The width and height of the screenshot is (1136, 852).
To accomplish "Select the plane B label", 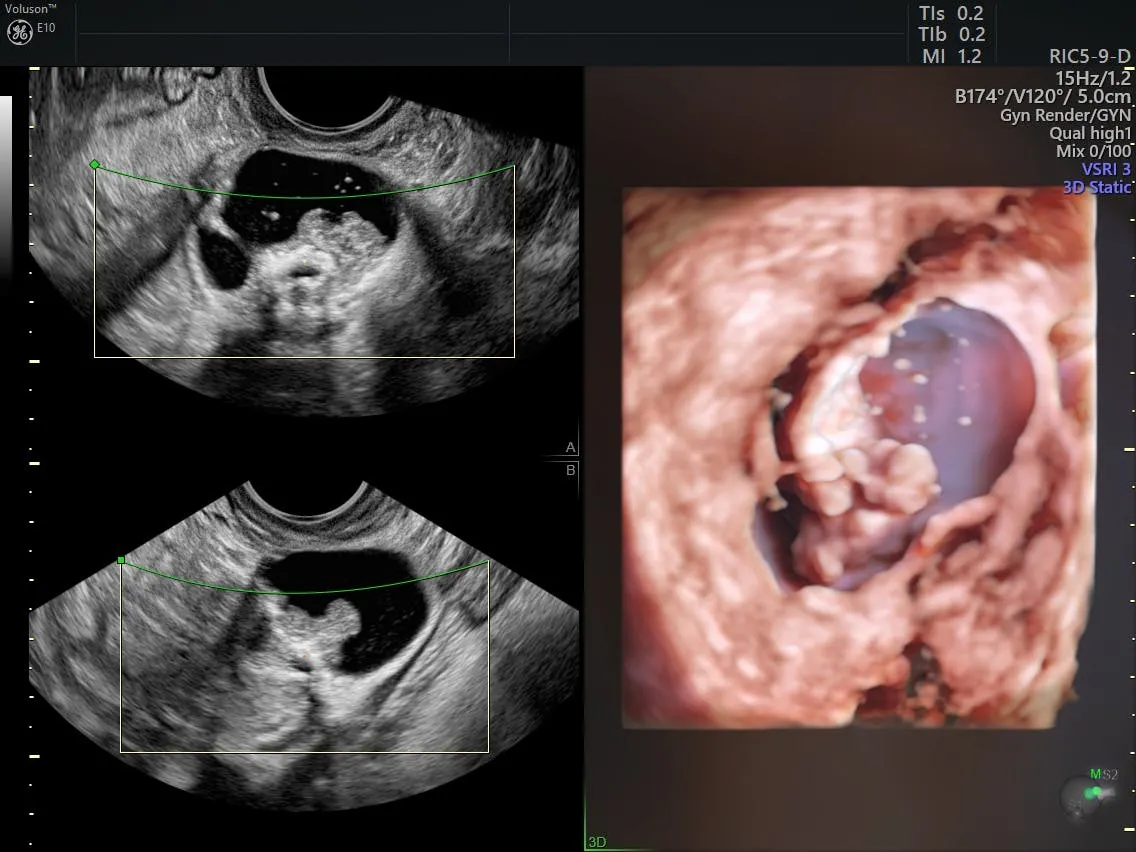I will (571, 470).
